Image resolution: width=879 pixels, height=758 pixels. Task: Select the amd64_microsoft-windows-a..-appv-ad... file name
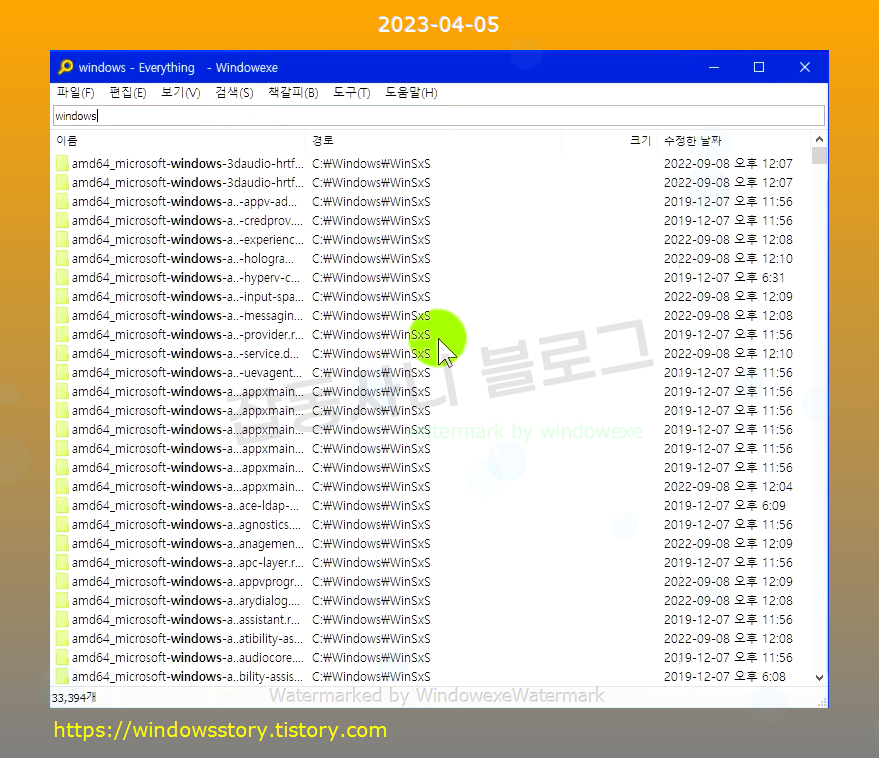184,201
